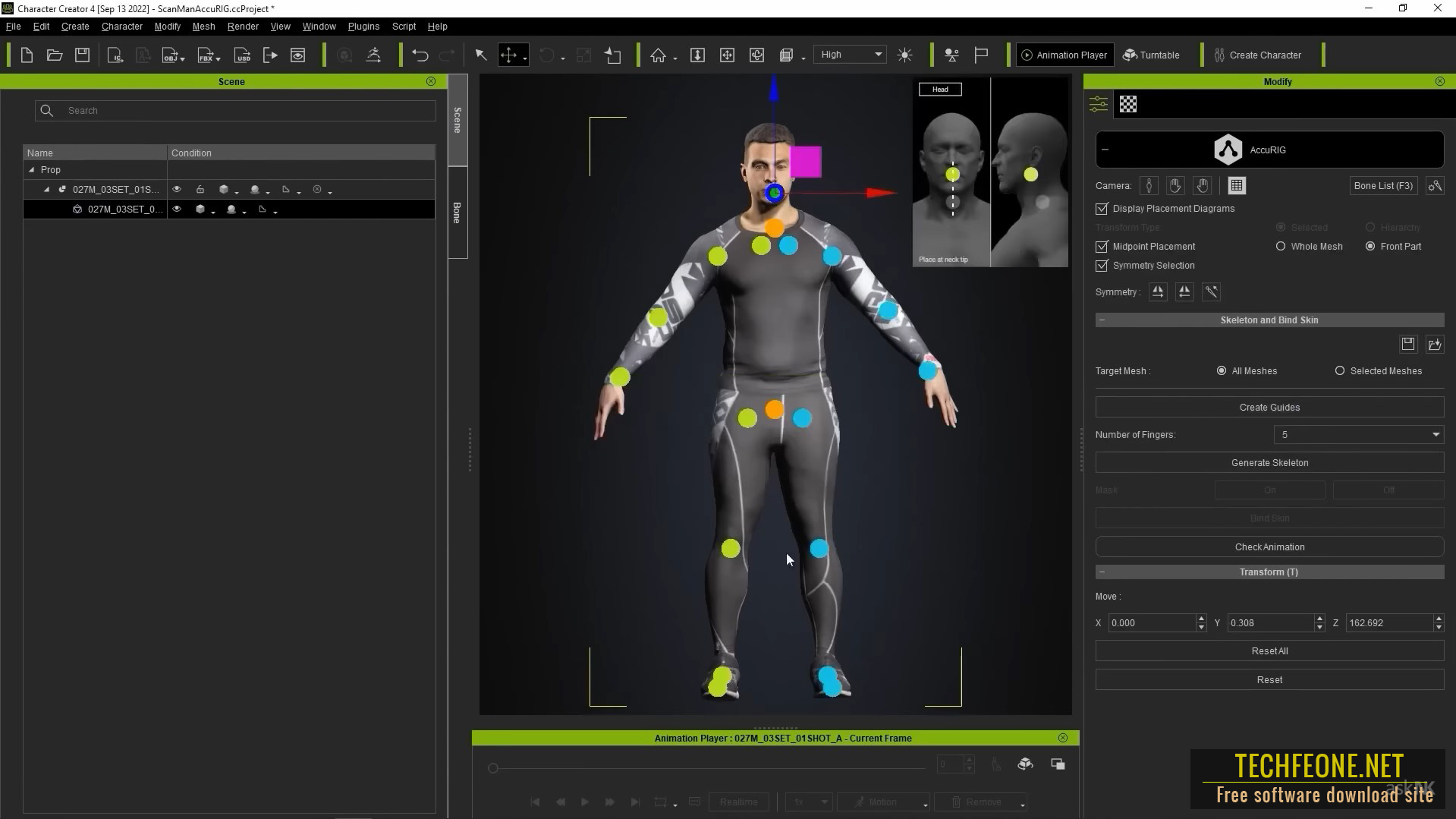Image resolution: width=1456 pixels, height=819 pixels.
Task: Open the File menu
Action: (x=13, y=26)
